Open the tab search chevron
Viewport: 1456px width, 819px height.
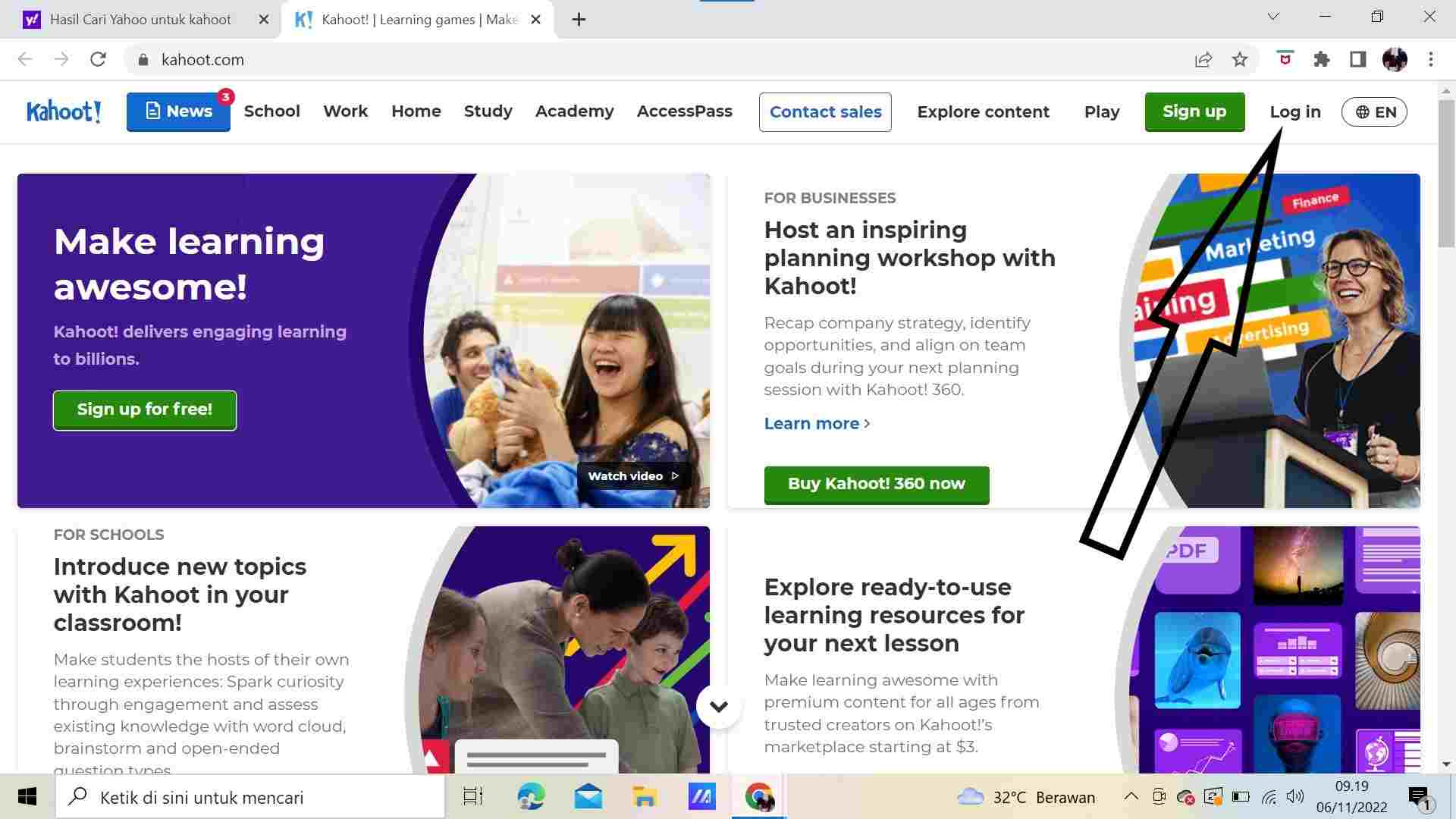point(1273,17)
